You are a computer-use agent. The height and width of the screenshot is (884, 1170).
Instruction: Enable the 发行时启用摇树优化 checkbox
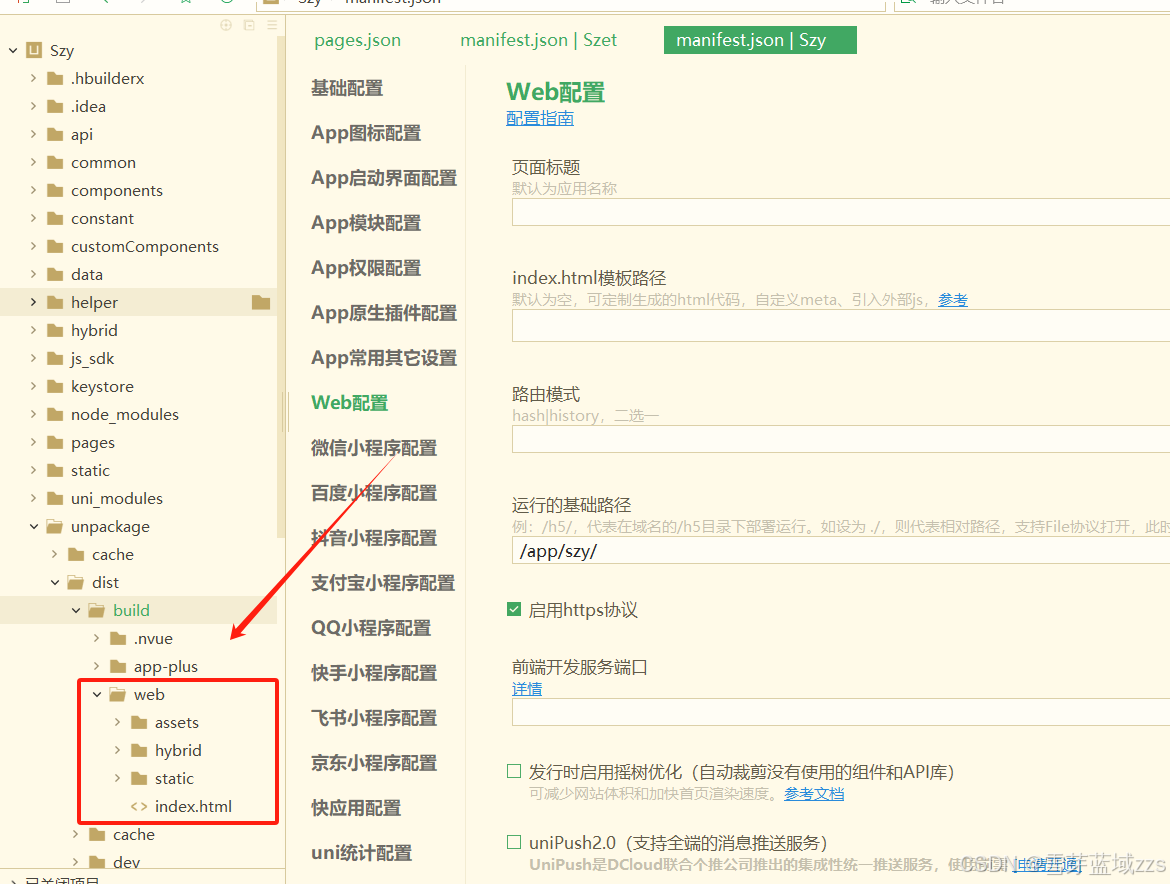pos(514,771)
